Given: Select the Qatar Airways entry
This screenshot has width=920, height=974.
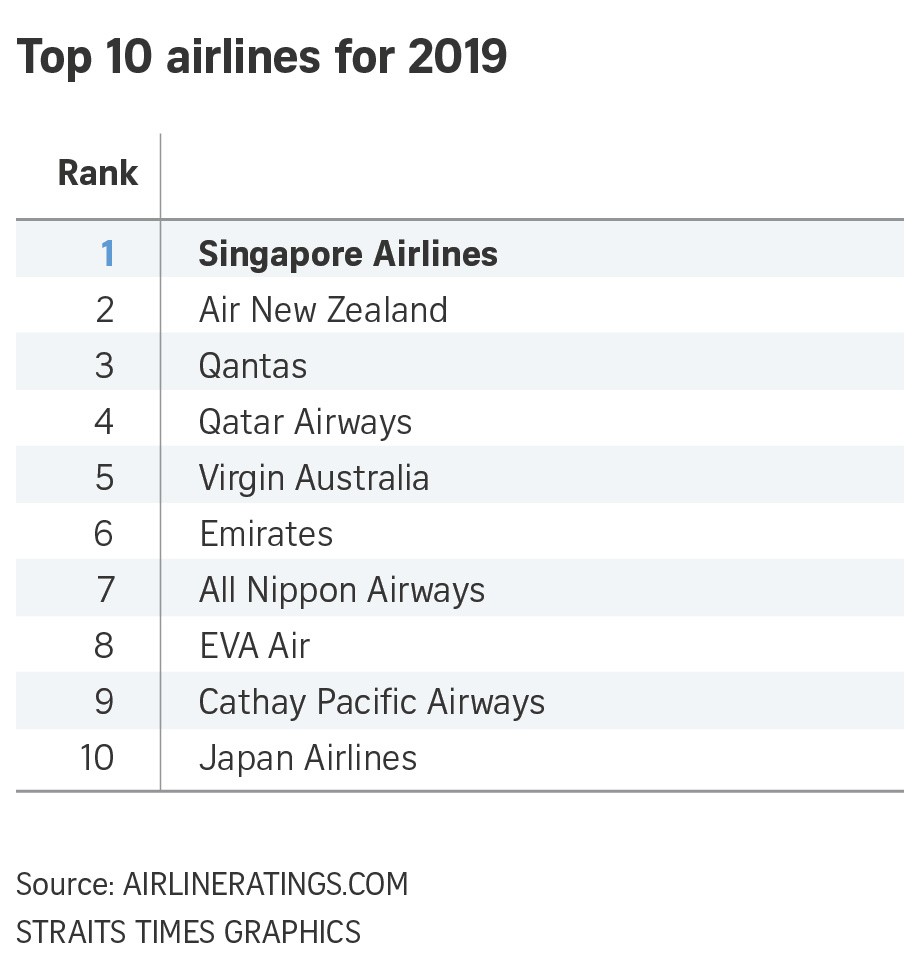Looking at the screenshot, I should [305, 422].
